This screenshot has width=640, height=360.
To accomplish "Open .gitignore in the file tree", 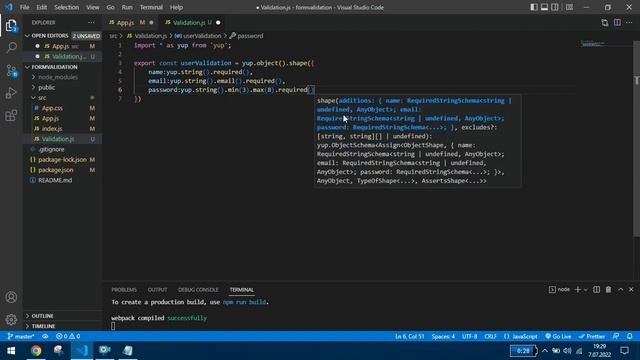I will tap(62, 149).
